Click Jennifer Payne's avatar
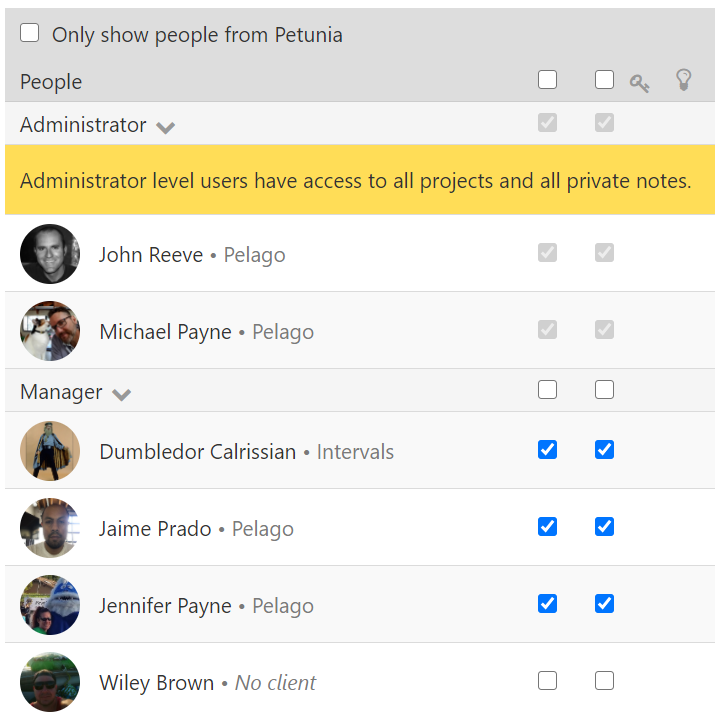 coord(50,605)
